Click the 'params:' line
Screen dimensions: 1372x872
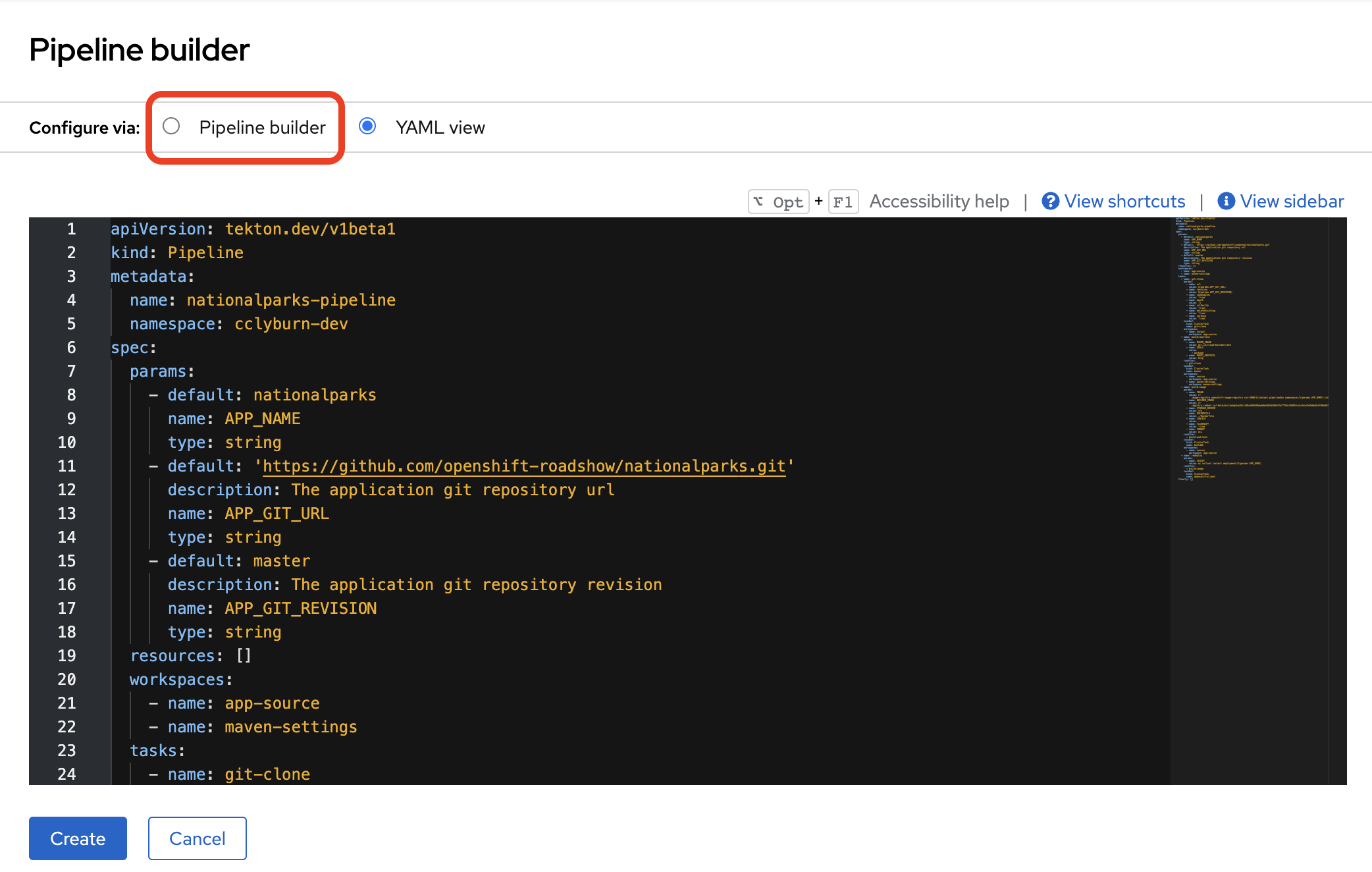click(x=162, y=371)
